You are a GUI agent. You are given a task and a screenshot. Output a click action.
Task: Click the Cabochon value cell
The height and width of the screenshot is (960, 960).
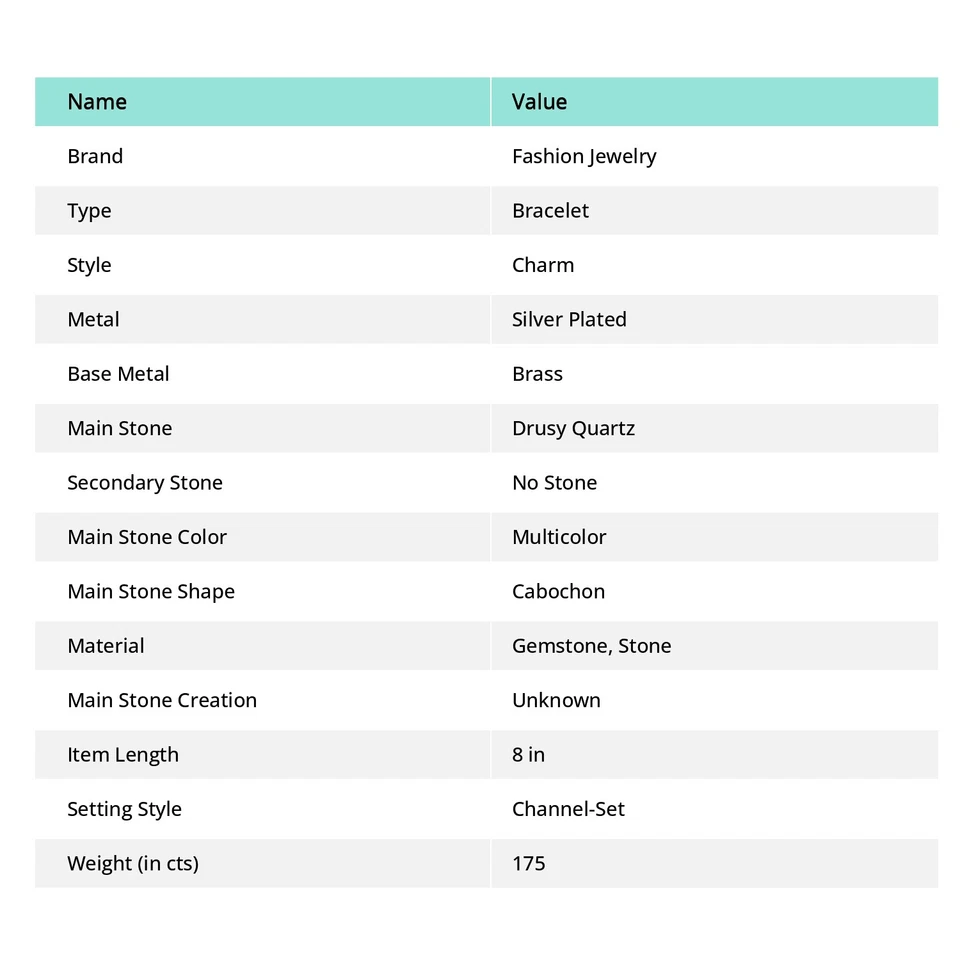pyautogui.click(x=558, y=592)
